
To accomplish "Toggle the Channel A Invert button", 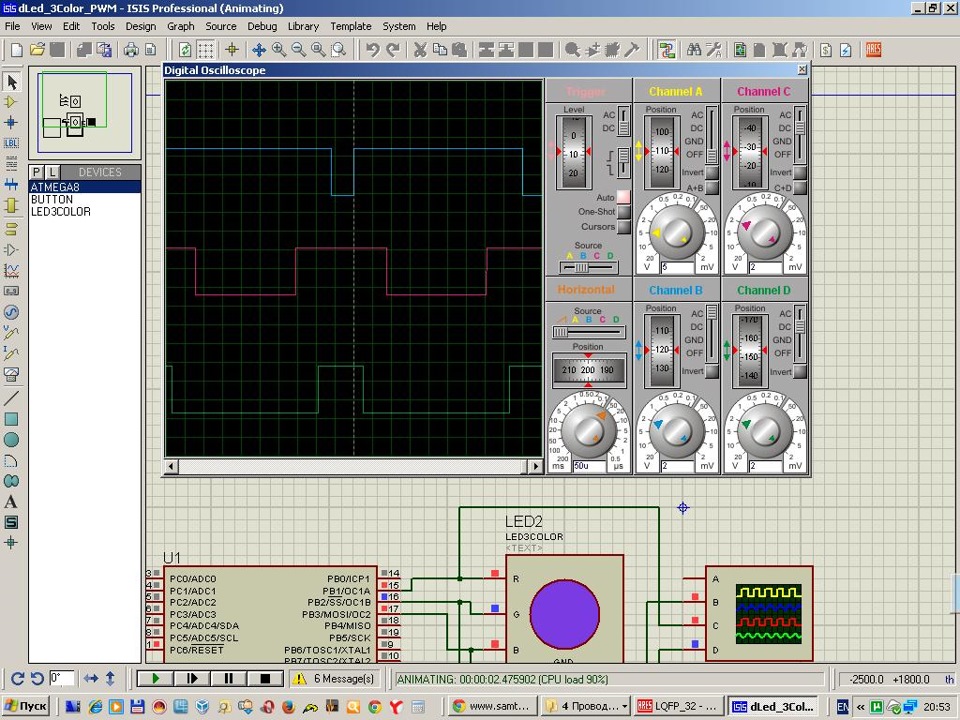I will point(714,173).
